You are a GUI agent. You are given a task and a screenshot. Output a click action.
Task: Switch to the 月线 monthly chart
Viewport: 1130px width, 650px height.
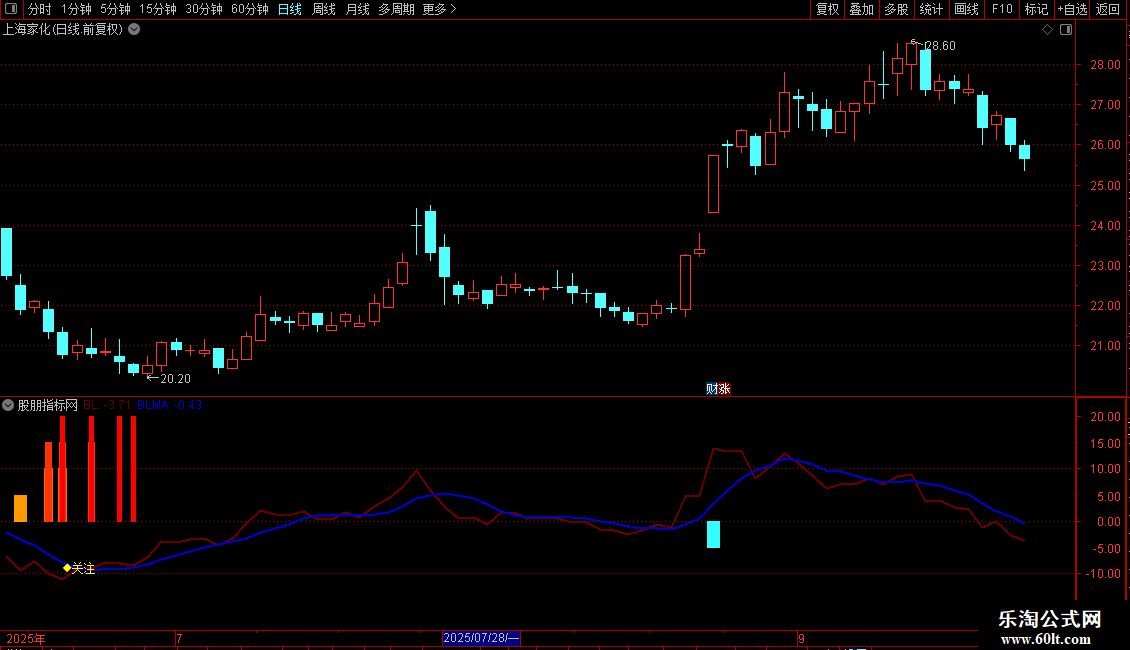pos(357,9)
